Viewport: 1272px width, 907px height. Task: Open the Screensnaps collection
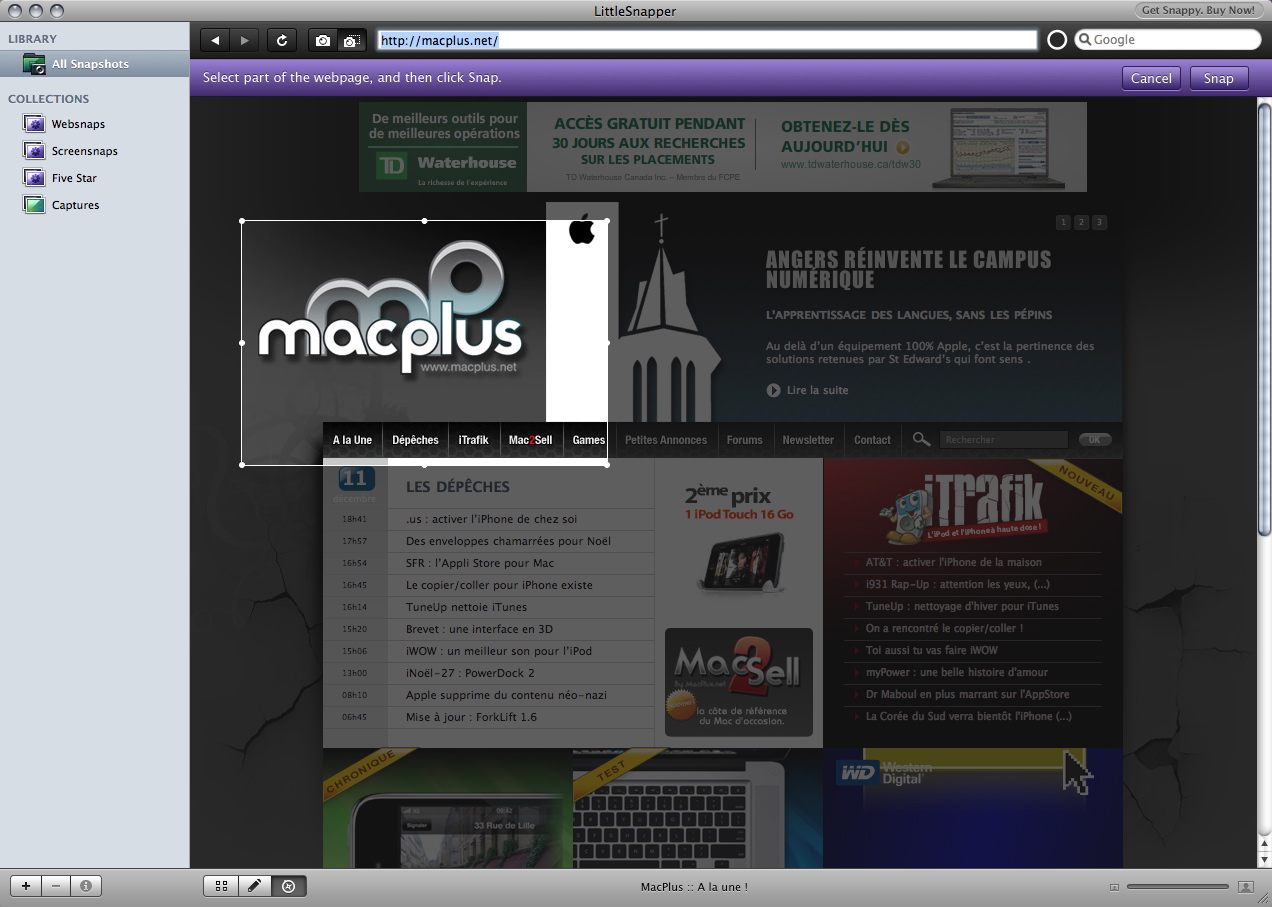(x=85, y=151)
